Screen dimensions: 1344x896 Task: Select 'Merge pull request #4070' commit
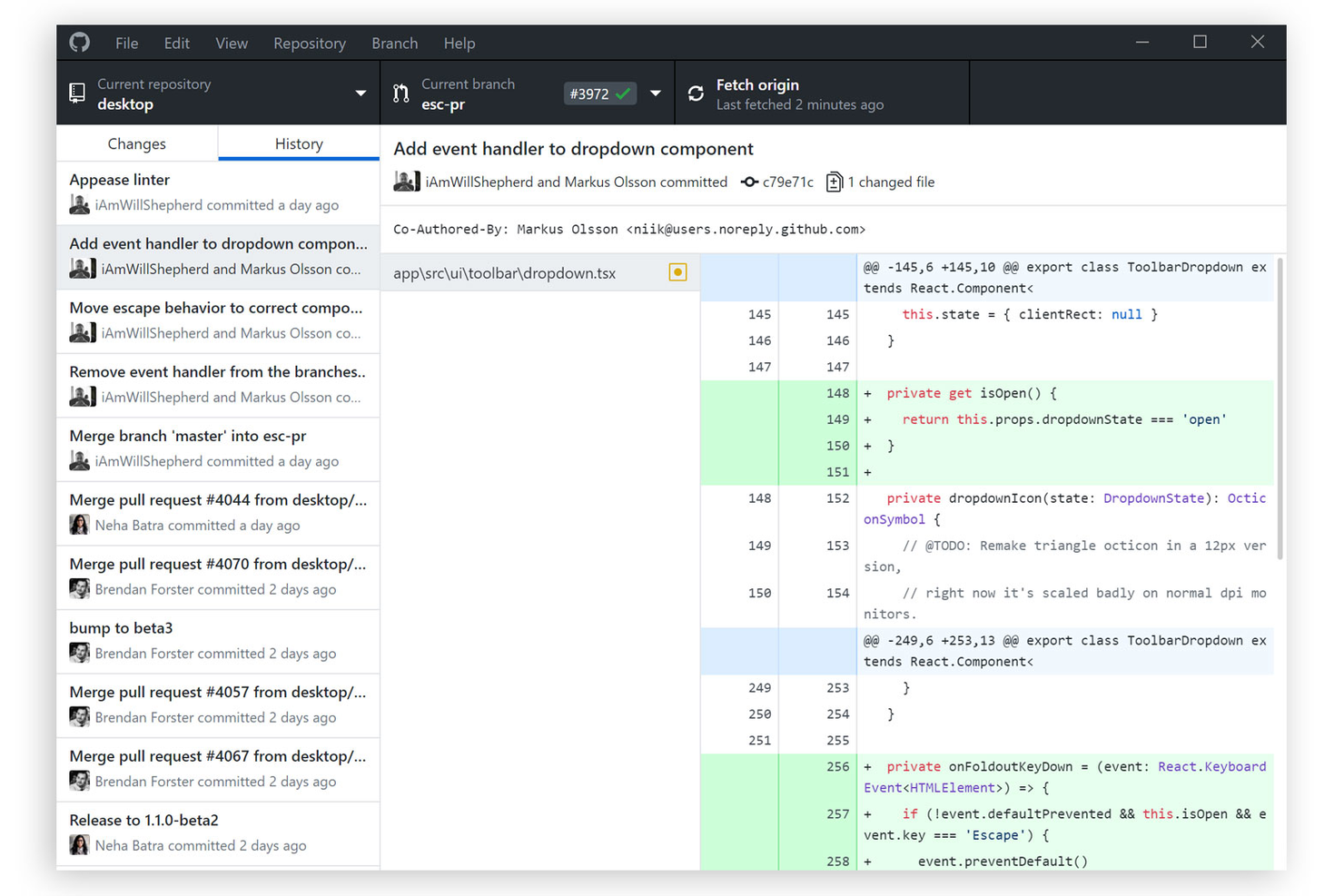coord(218,577)
